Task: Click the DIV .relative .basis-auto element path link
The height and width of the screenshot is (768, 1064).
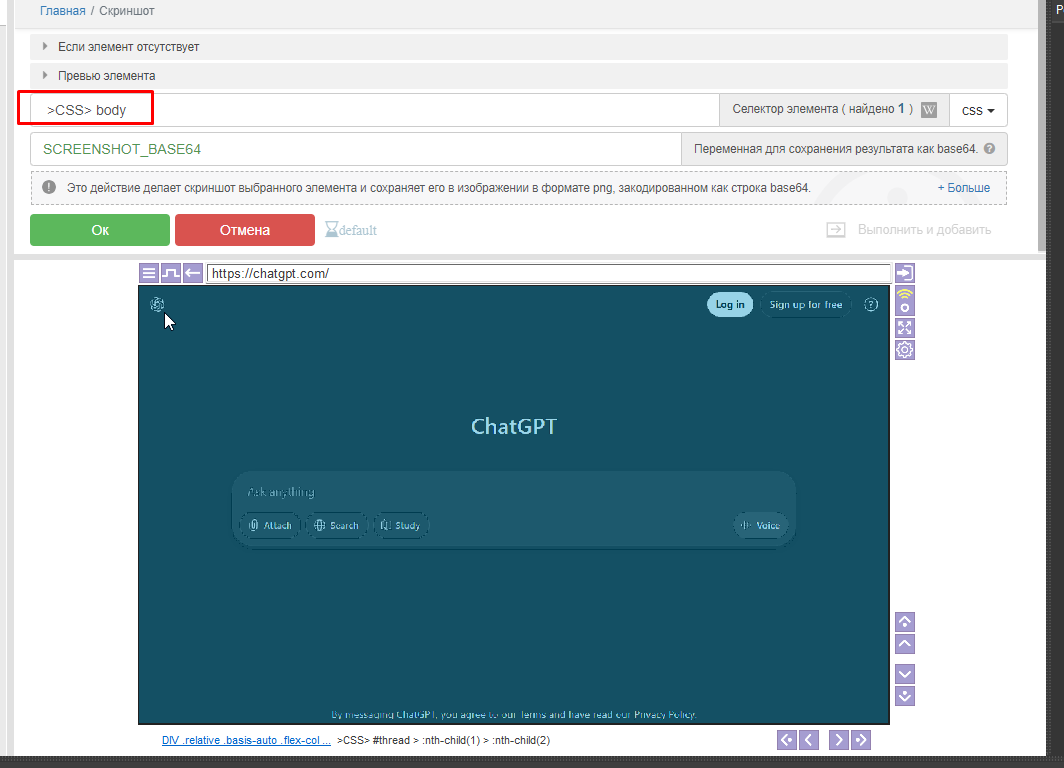Action: tap(246, 741)
